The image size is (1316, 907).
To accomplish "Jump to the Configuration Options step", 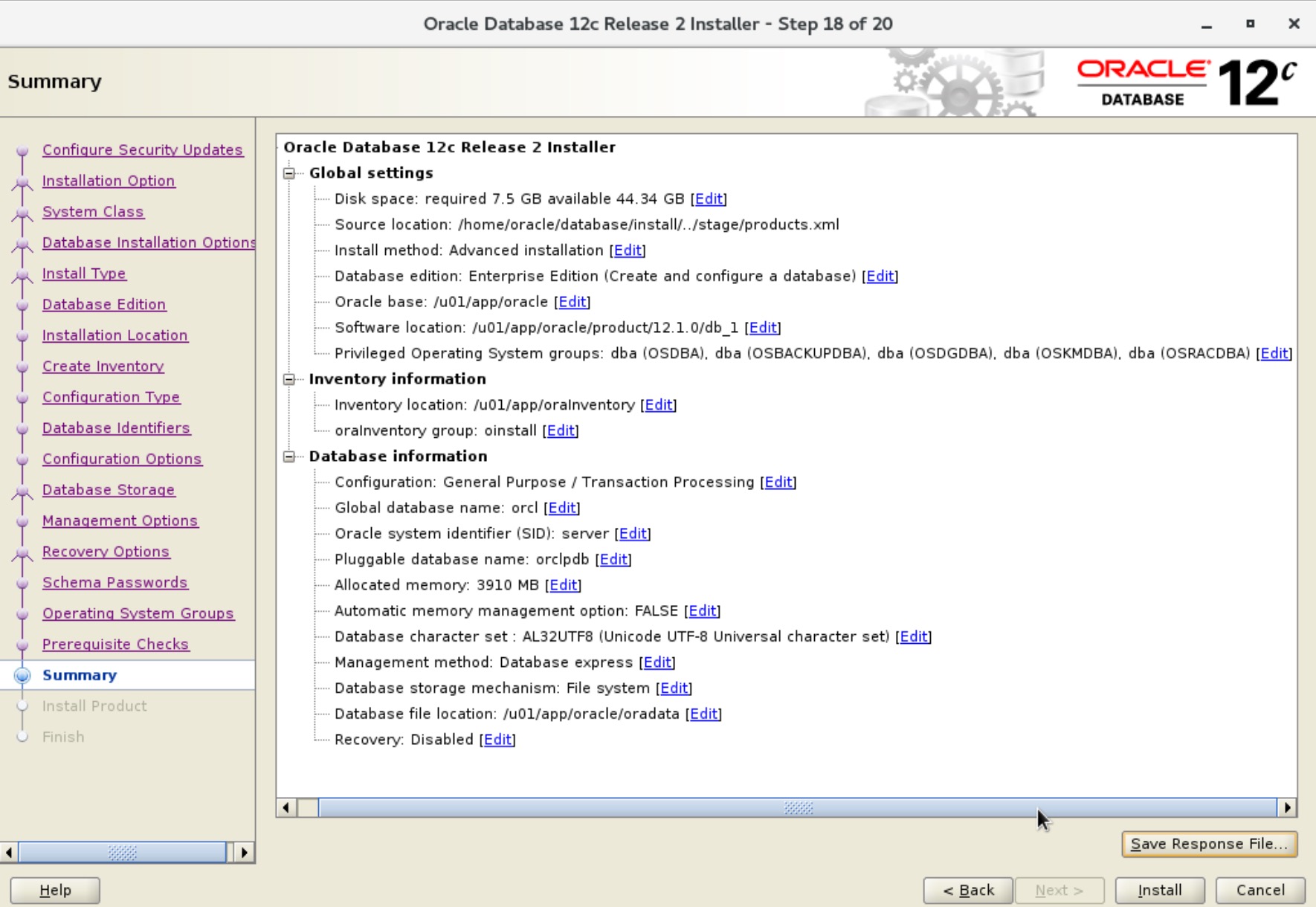I will 122,459.
